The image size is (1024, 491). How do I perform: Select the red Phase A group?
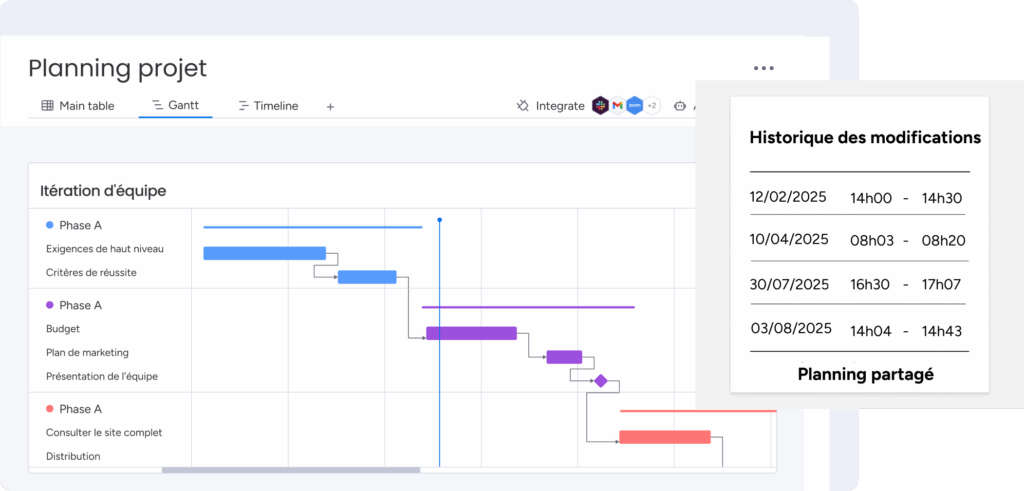coord(74,409)
